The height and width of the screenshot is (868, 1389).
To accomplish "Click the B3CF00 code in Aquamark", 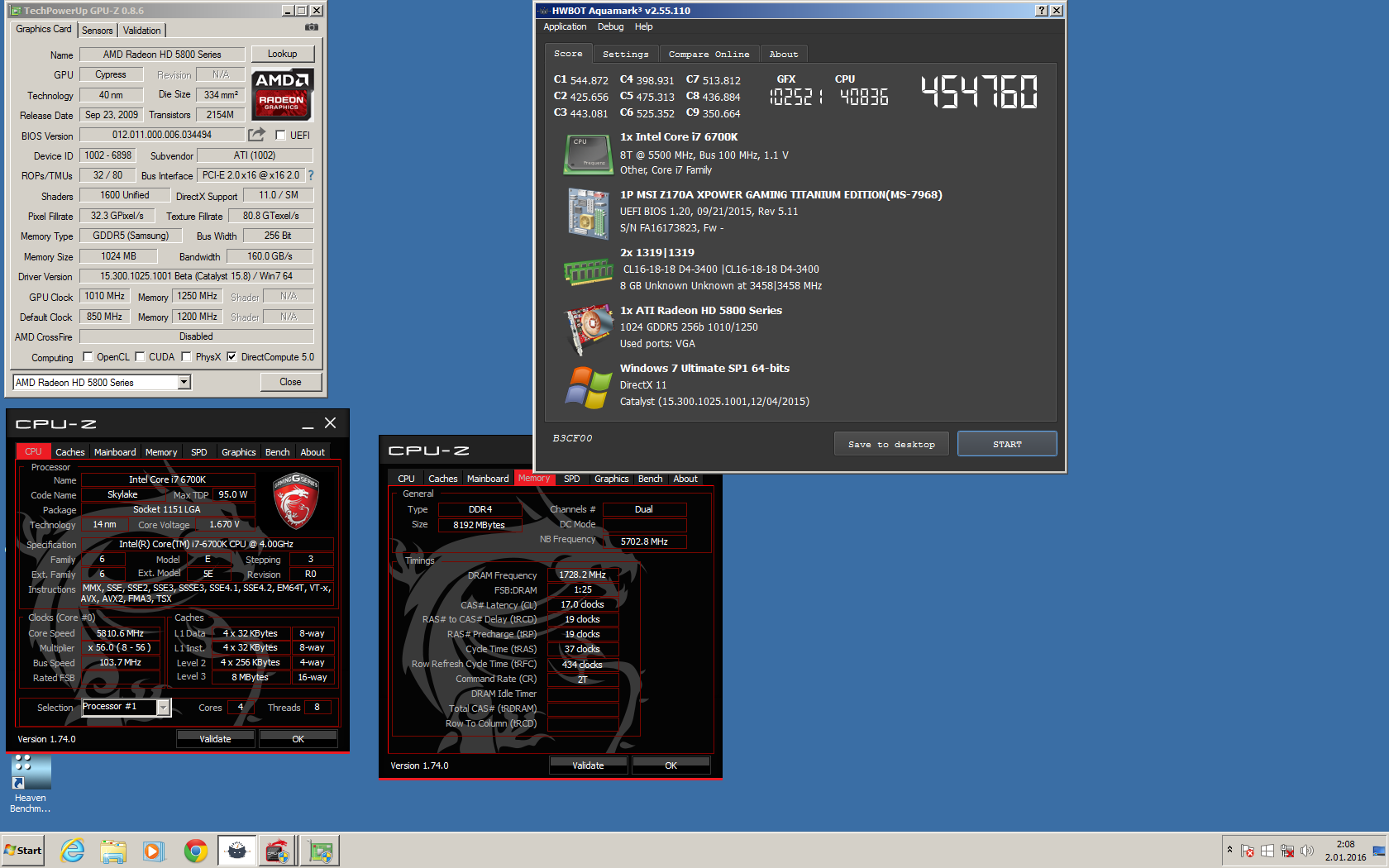I will pyautogui.click(x=572, y=438).
